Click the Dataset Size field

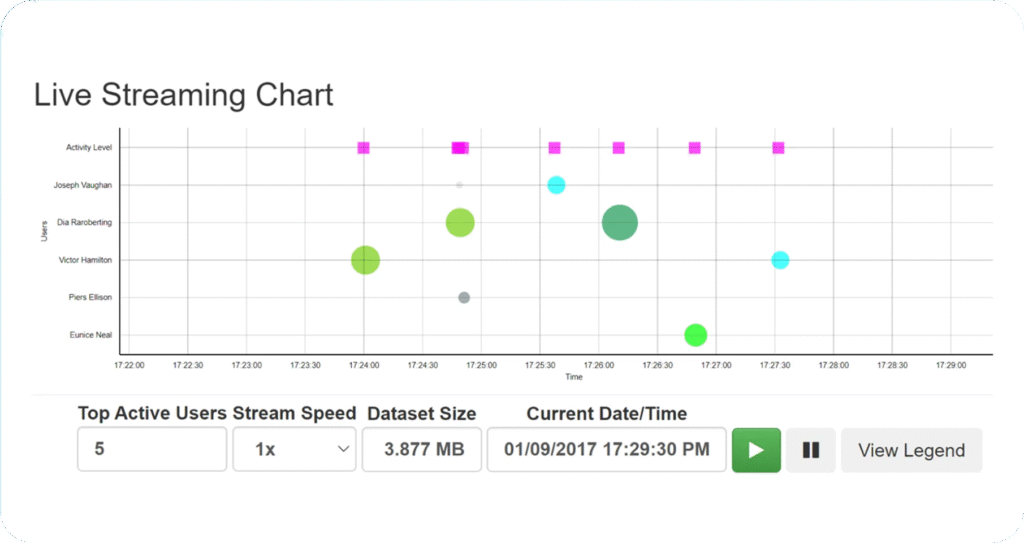pos(422,450)
